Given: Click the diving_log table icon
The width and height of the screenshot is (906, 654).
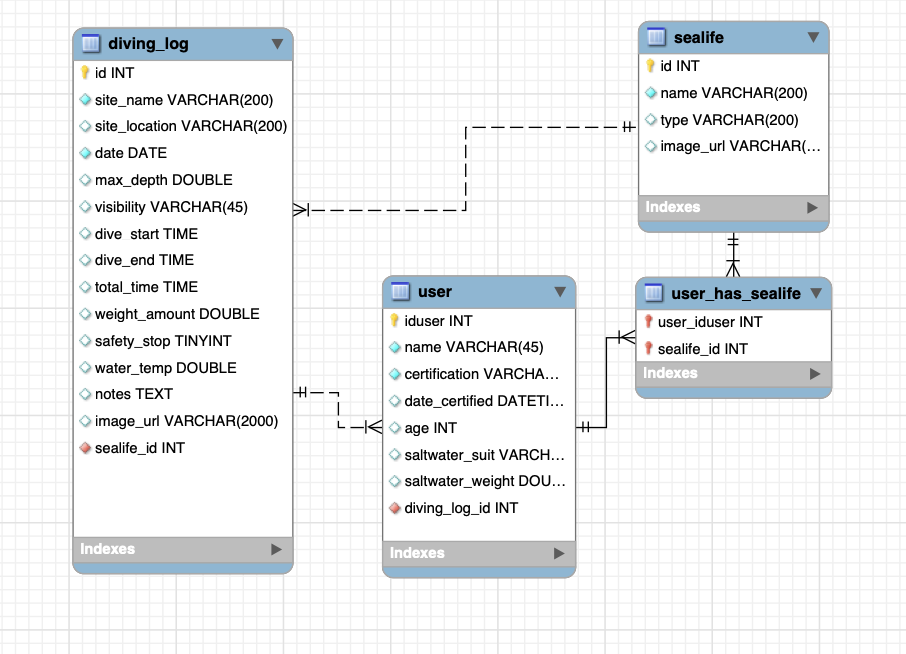Looking at the screenshot, I should [x=91, y=43].
